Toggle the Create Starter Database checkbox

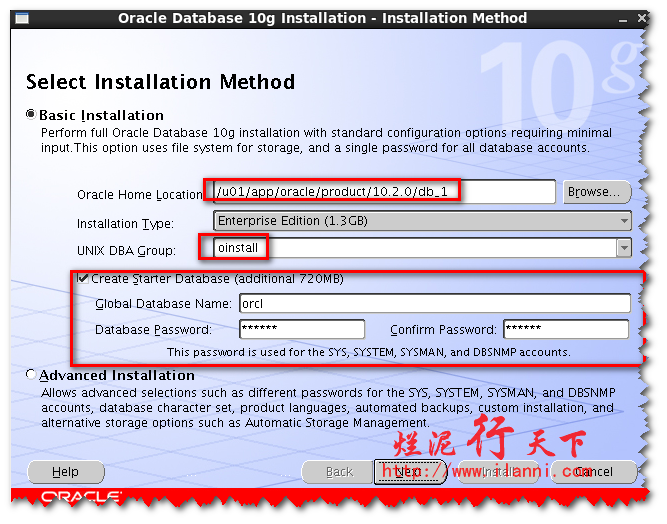tap(83, 278)
